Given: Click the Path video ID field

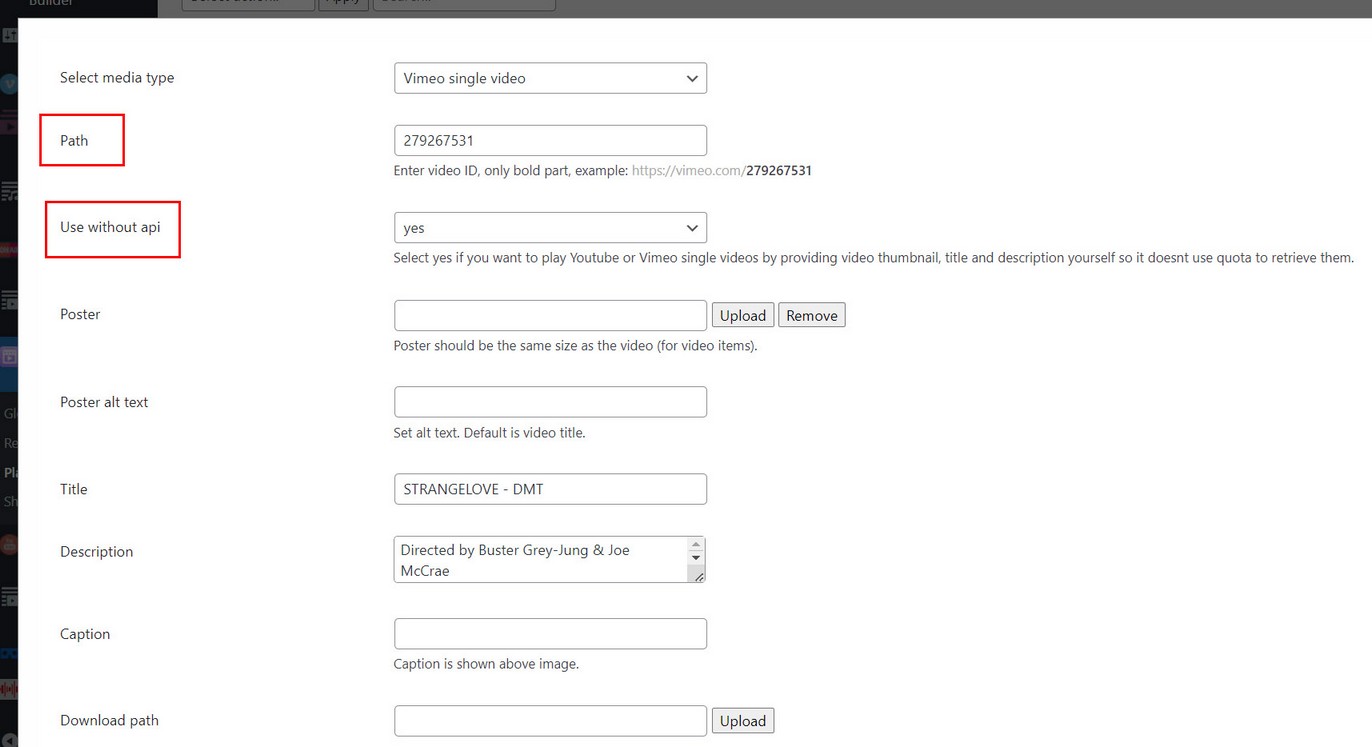Looking at the screenshot, I should pyautogui.click(x=550, y=141).
